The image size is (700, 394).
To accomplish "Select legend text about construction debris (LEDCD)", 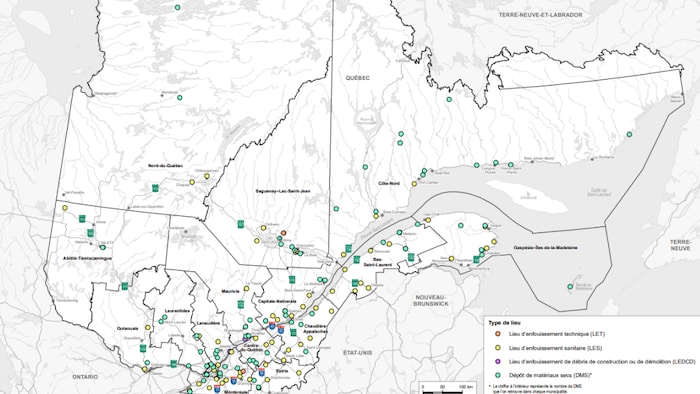I will tap(602, 361).
